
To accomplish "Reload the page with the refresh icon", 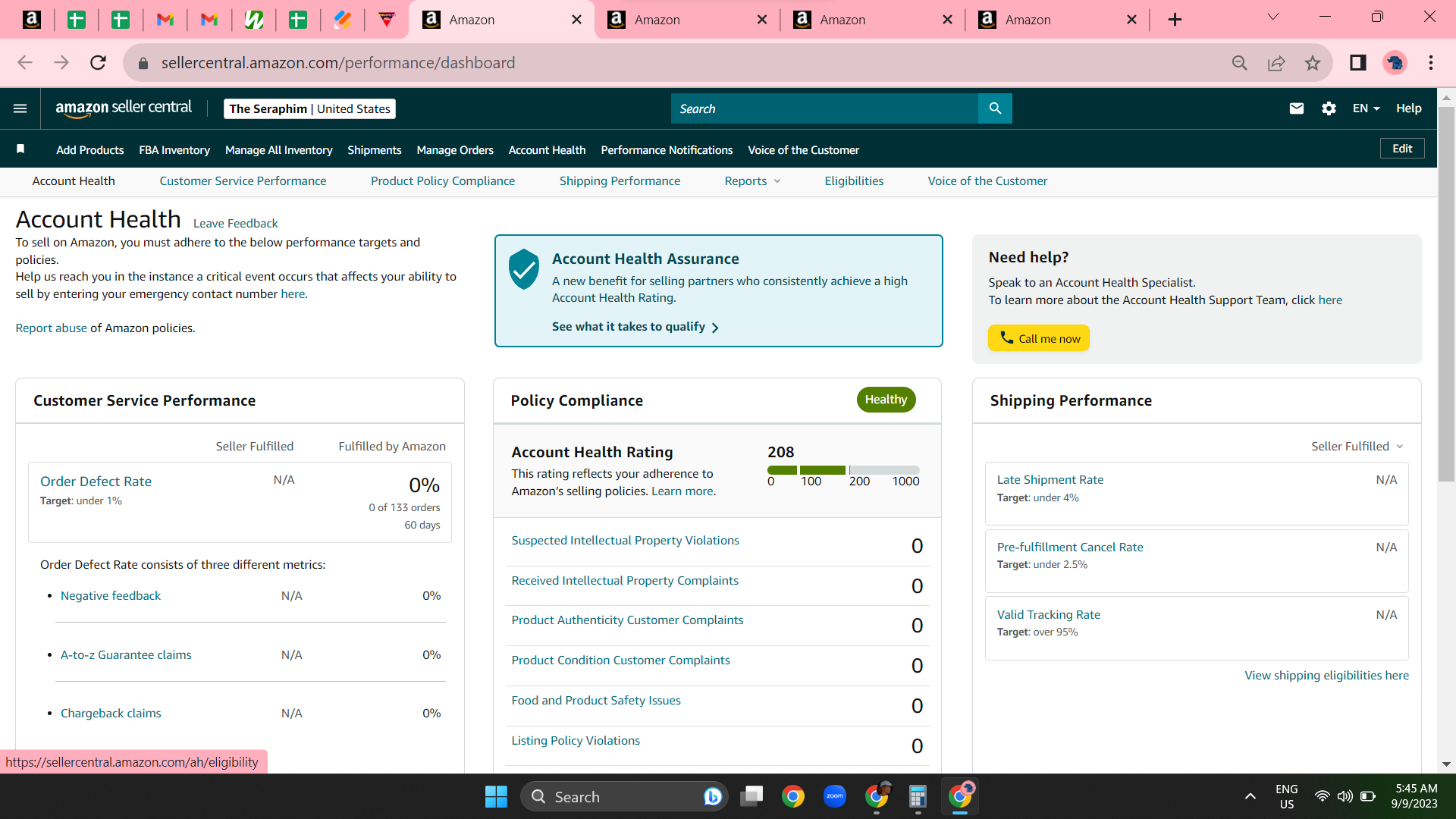I will click(x=98, y=63).
